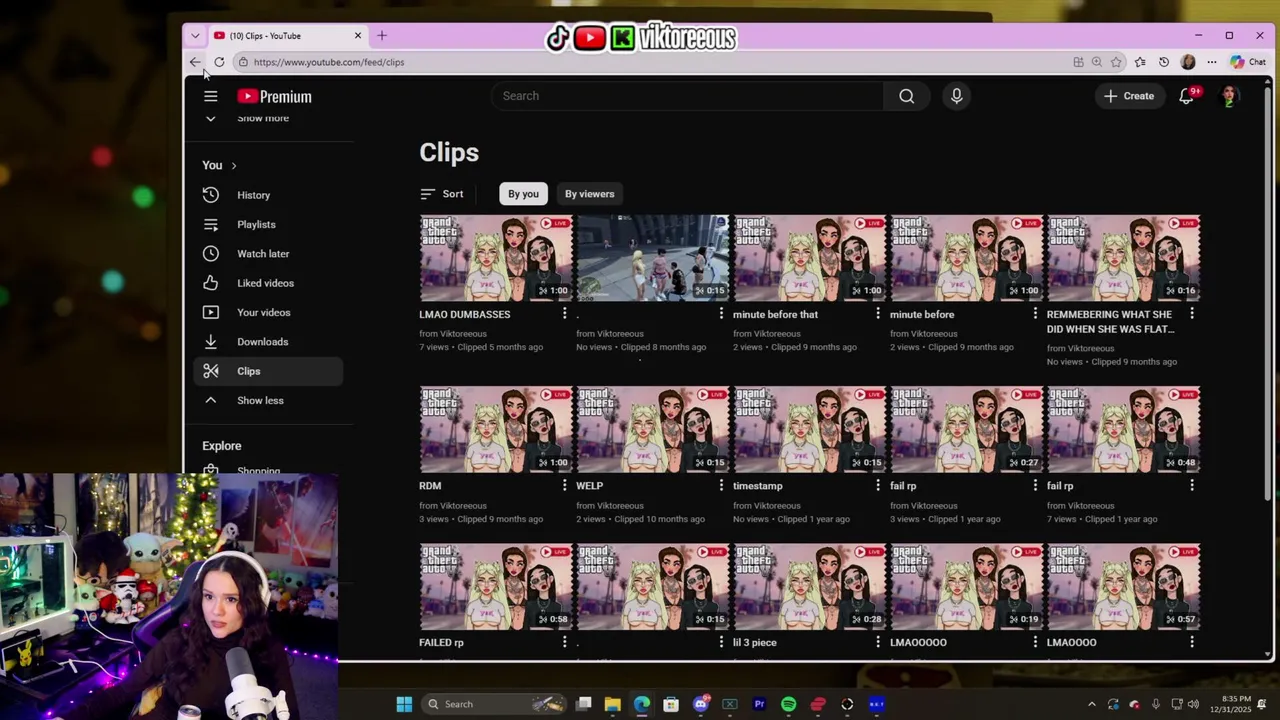Open YouTube notifications bell

1187,96
